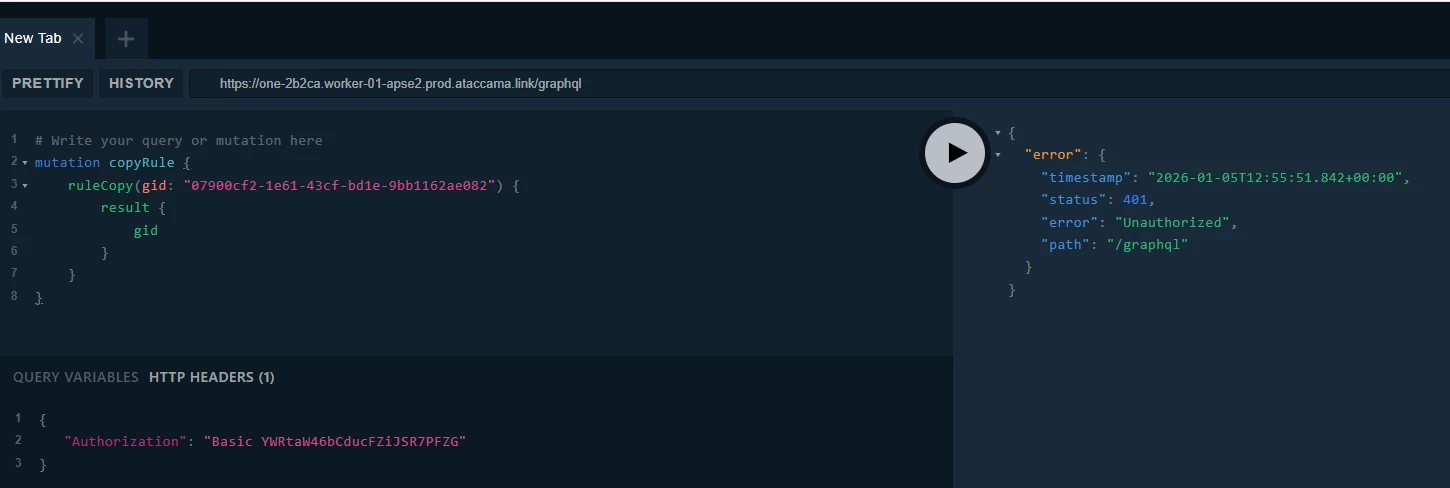This screenshot has width=1450, height=488.
Task: Click the "copyRule" mutation name
Action: [x=142, y=163]
